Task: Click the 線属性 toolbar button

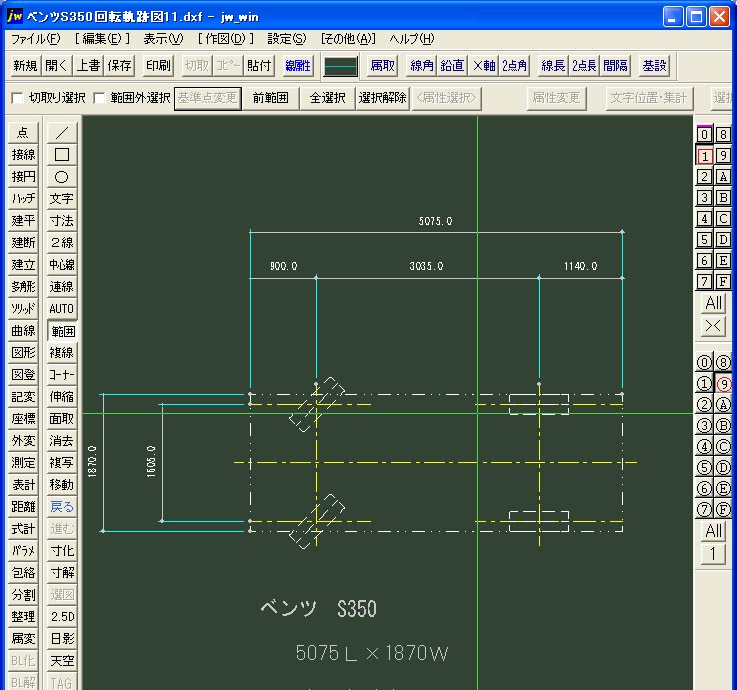Action: pyautogui.click(x=298, y=66)
